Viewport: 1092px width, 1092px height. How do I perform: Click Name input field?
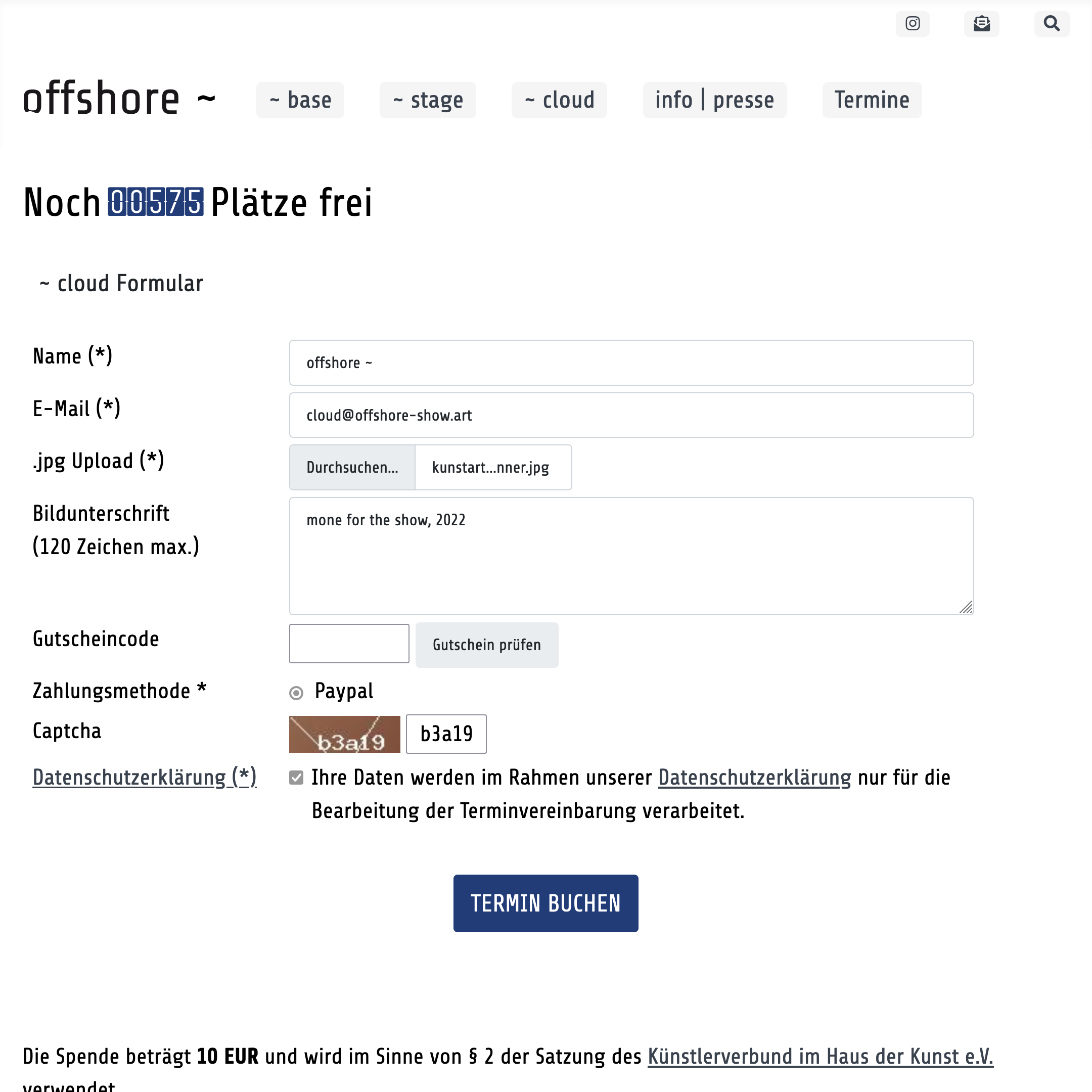coord(631,362)
